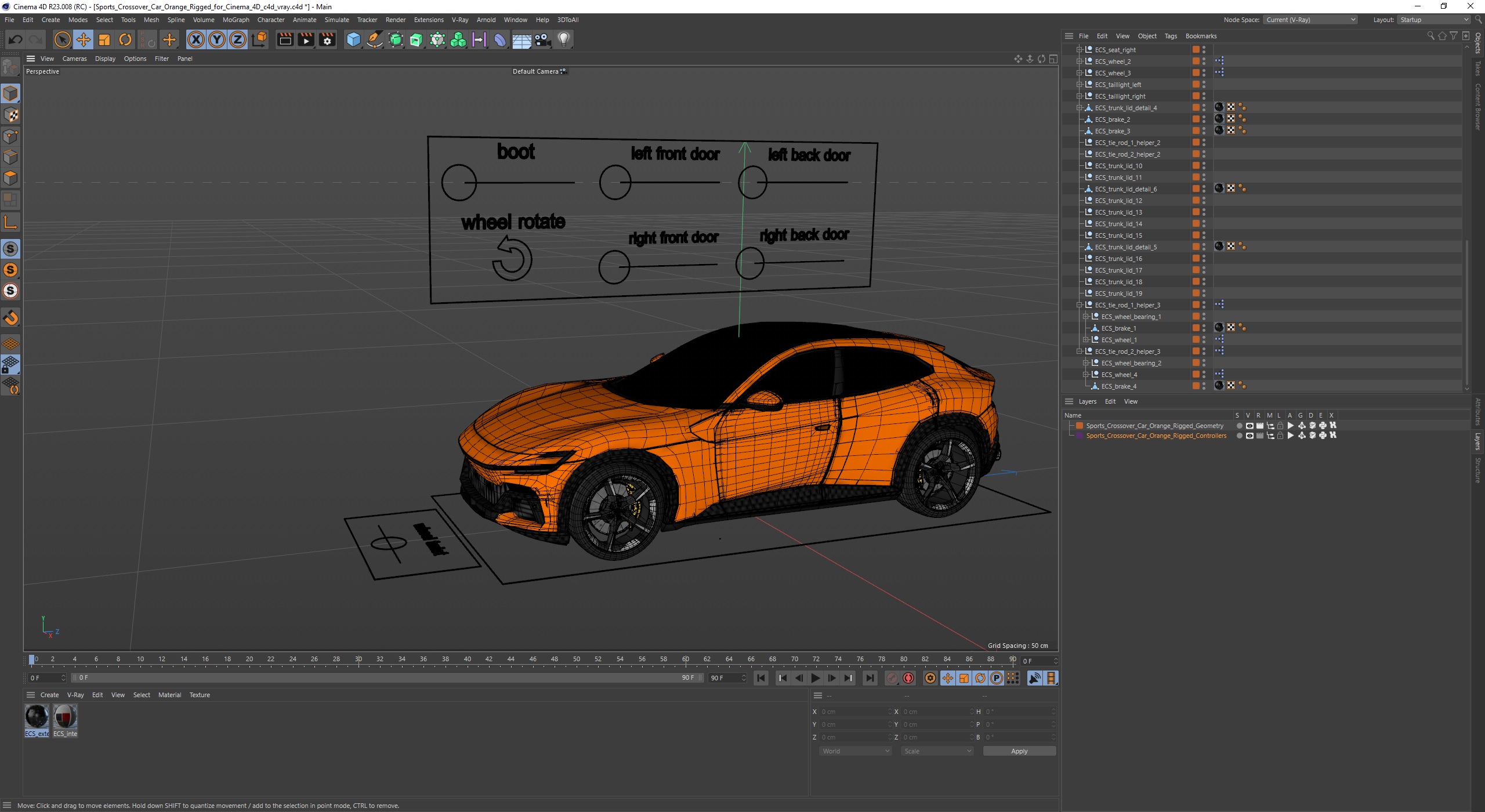Collapse ECS_tie_rod_2_helper_3 node
This screenshot has height=812, width=1485.
click(1080, 351)
